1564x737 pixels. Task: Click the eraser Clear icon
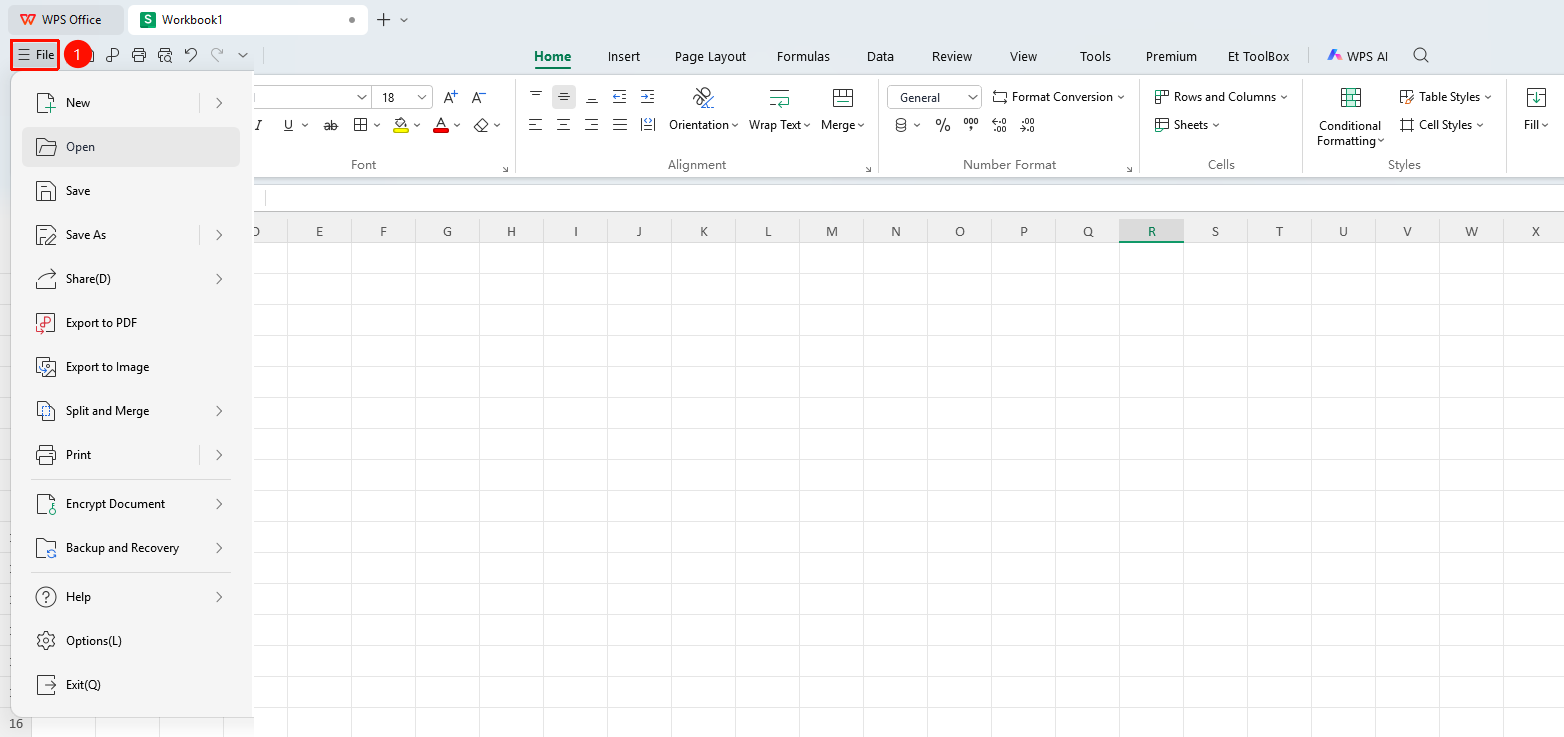[x=481, y=125]
